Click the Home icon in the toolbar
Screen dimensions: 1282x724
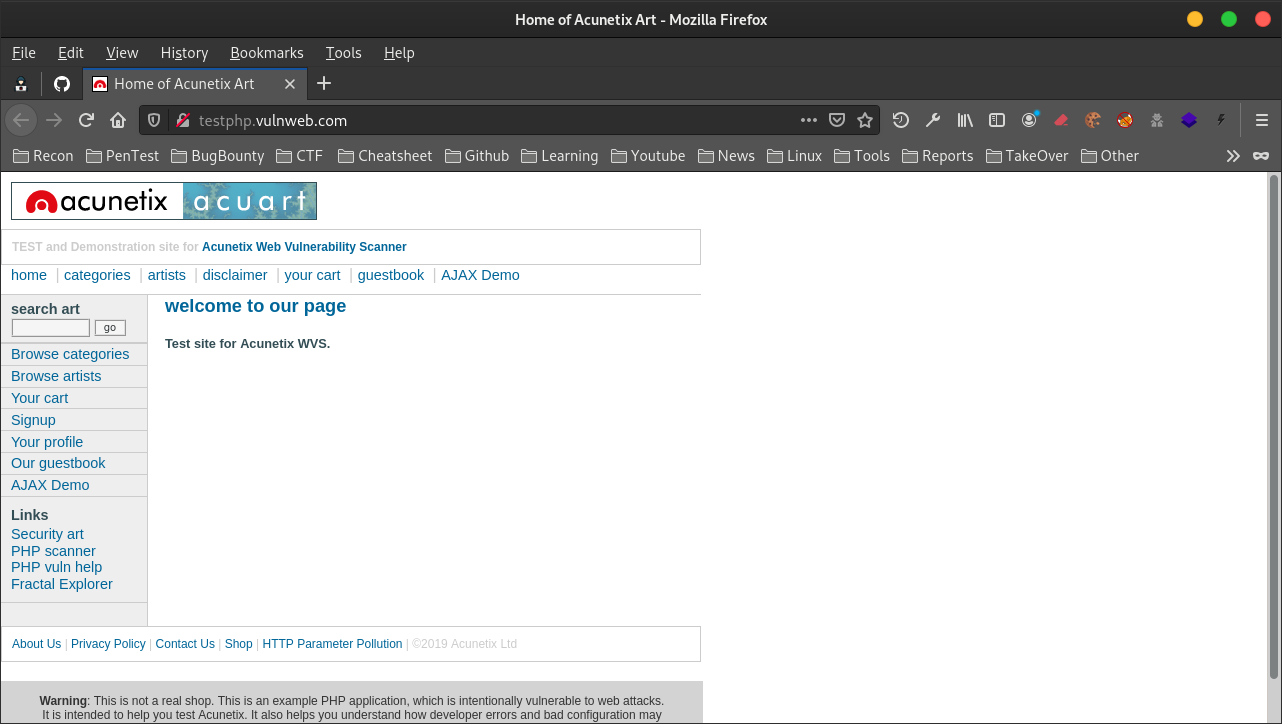(118, 120)
